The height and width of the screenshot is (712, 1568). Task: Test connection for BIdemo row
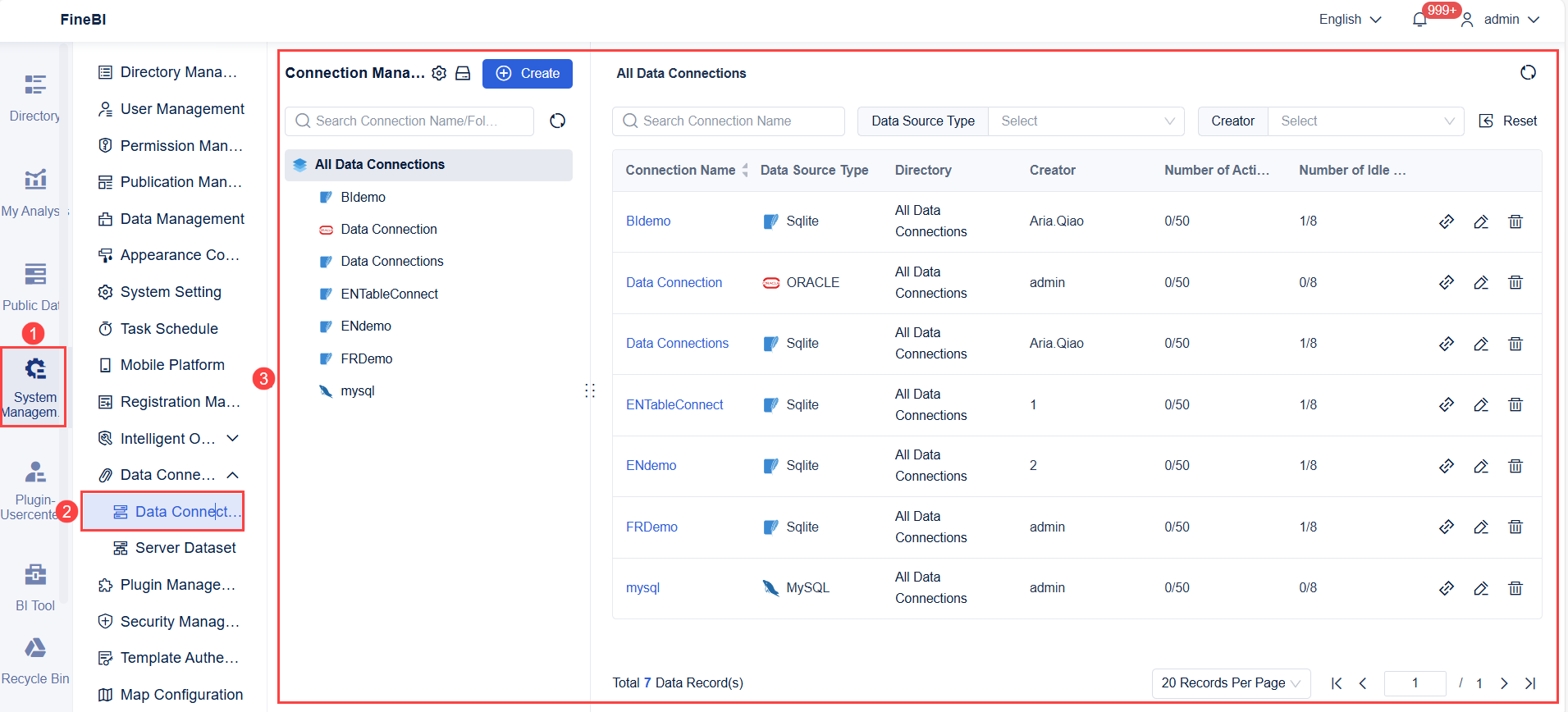1447,221
